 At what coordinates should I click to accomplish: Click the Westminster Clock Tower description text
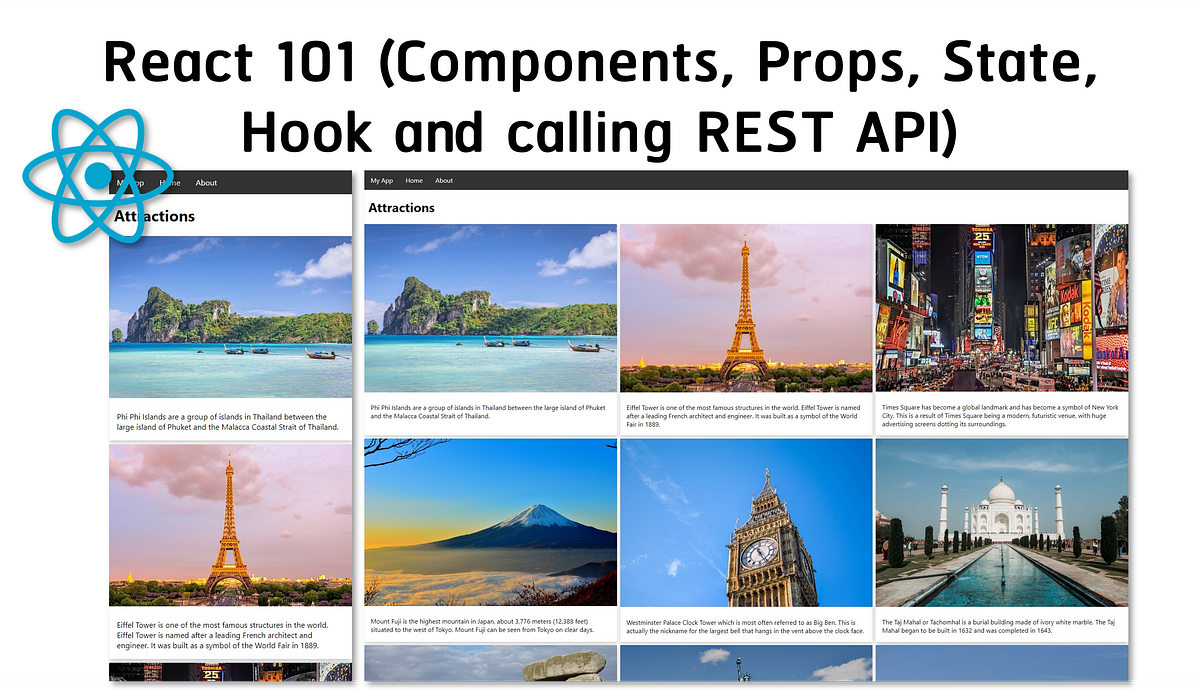(x=747, y=625)
